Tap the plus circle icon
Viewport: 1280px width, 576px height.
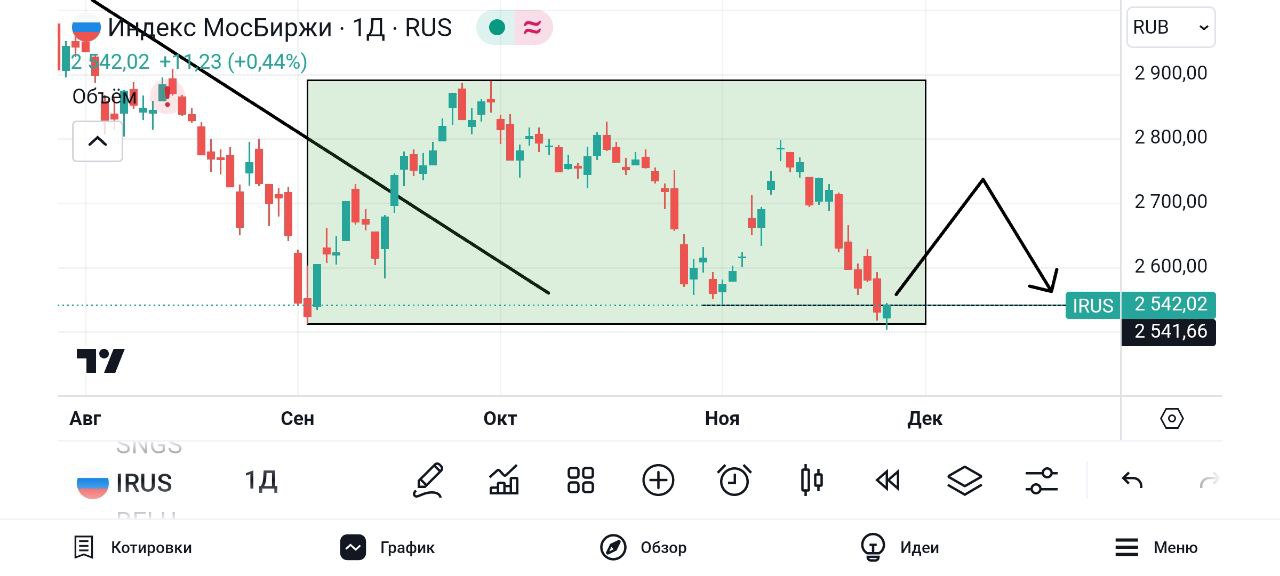(658, 481)
